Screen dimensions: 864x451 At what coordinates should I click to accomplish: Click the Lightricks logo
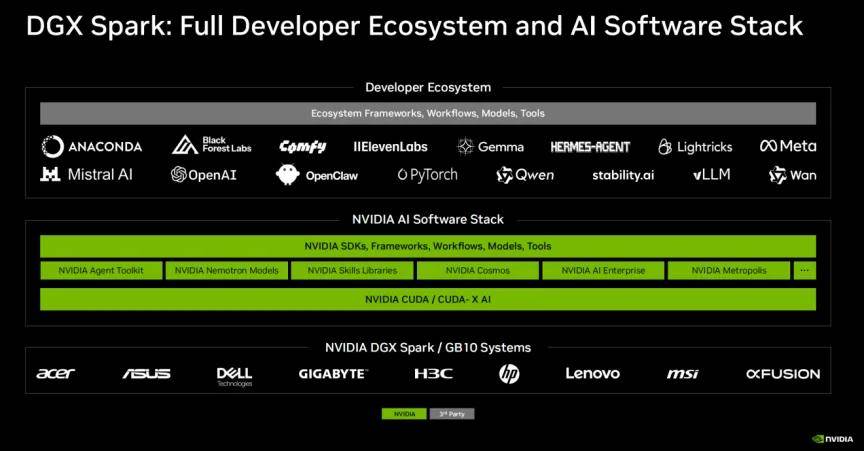click(695, 147)
